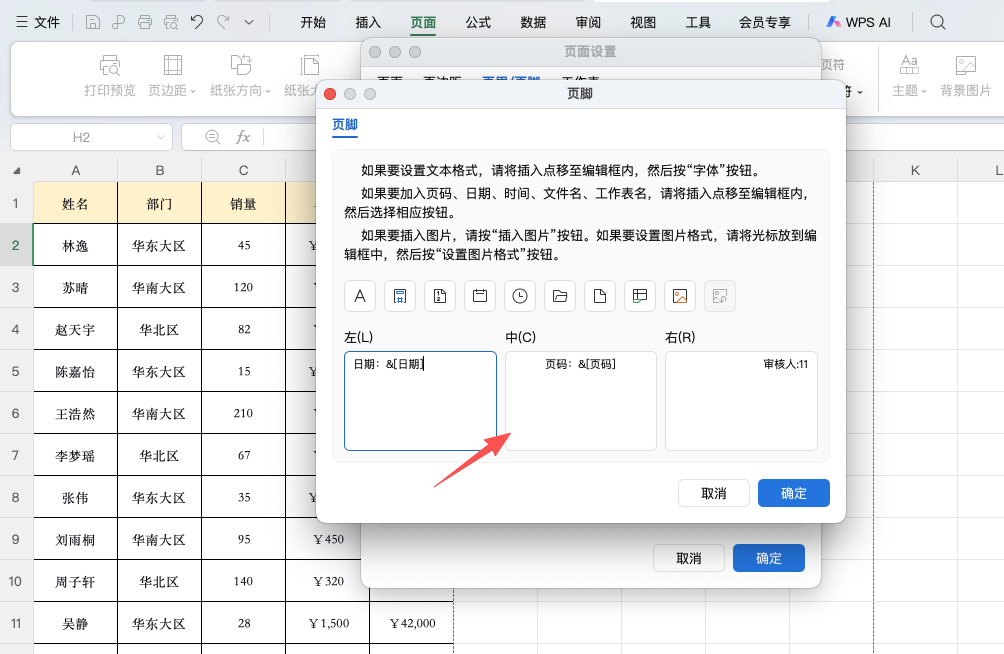Viewport: 1004px width, 654px height.
Task: Switch to the 视图 ribbon tab
Action: (x=644, y=22)
